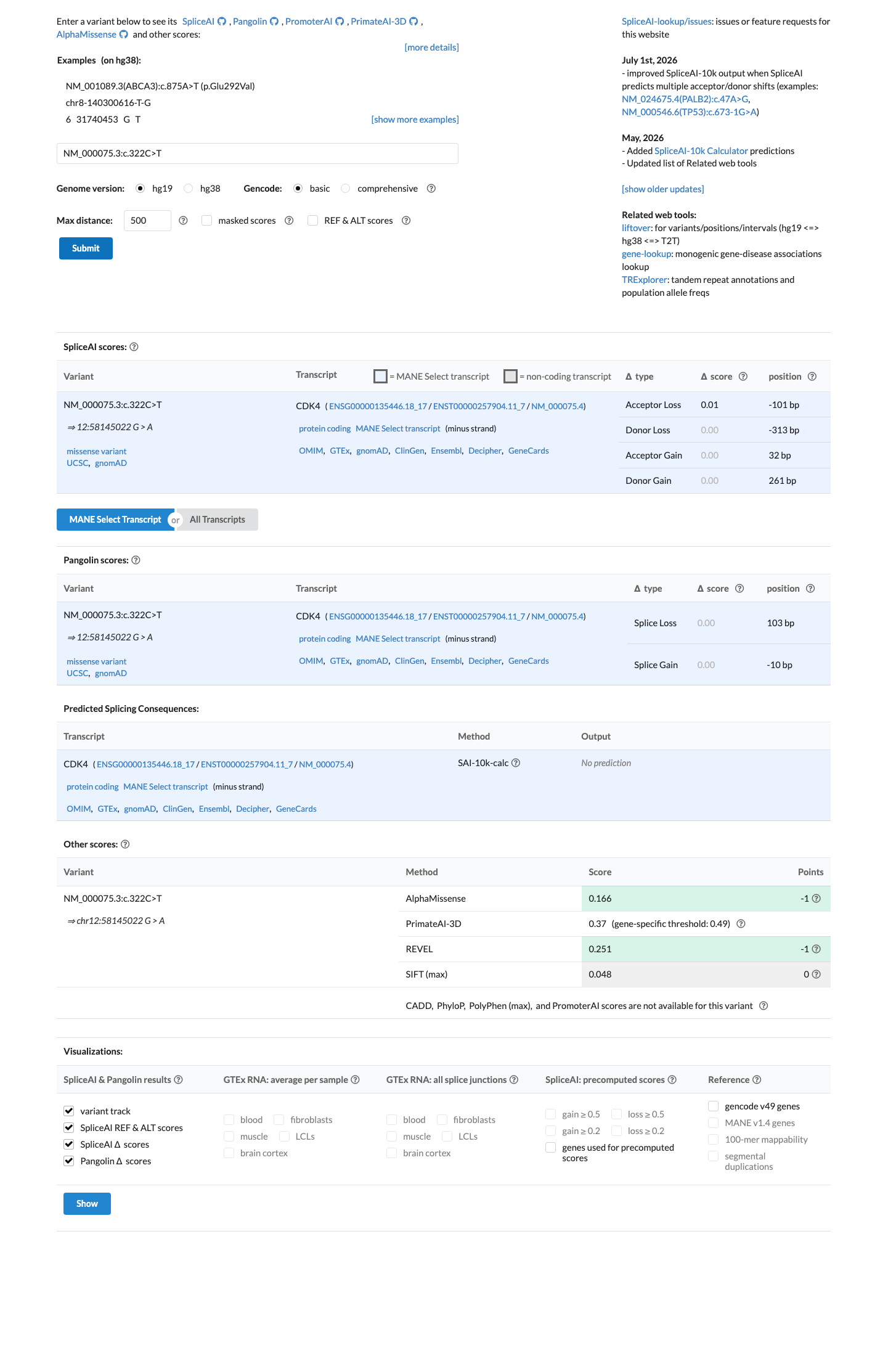Open gene-lookup link
896x1356 pixels.
646,254
